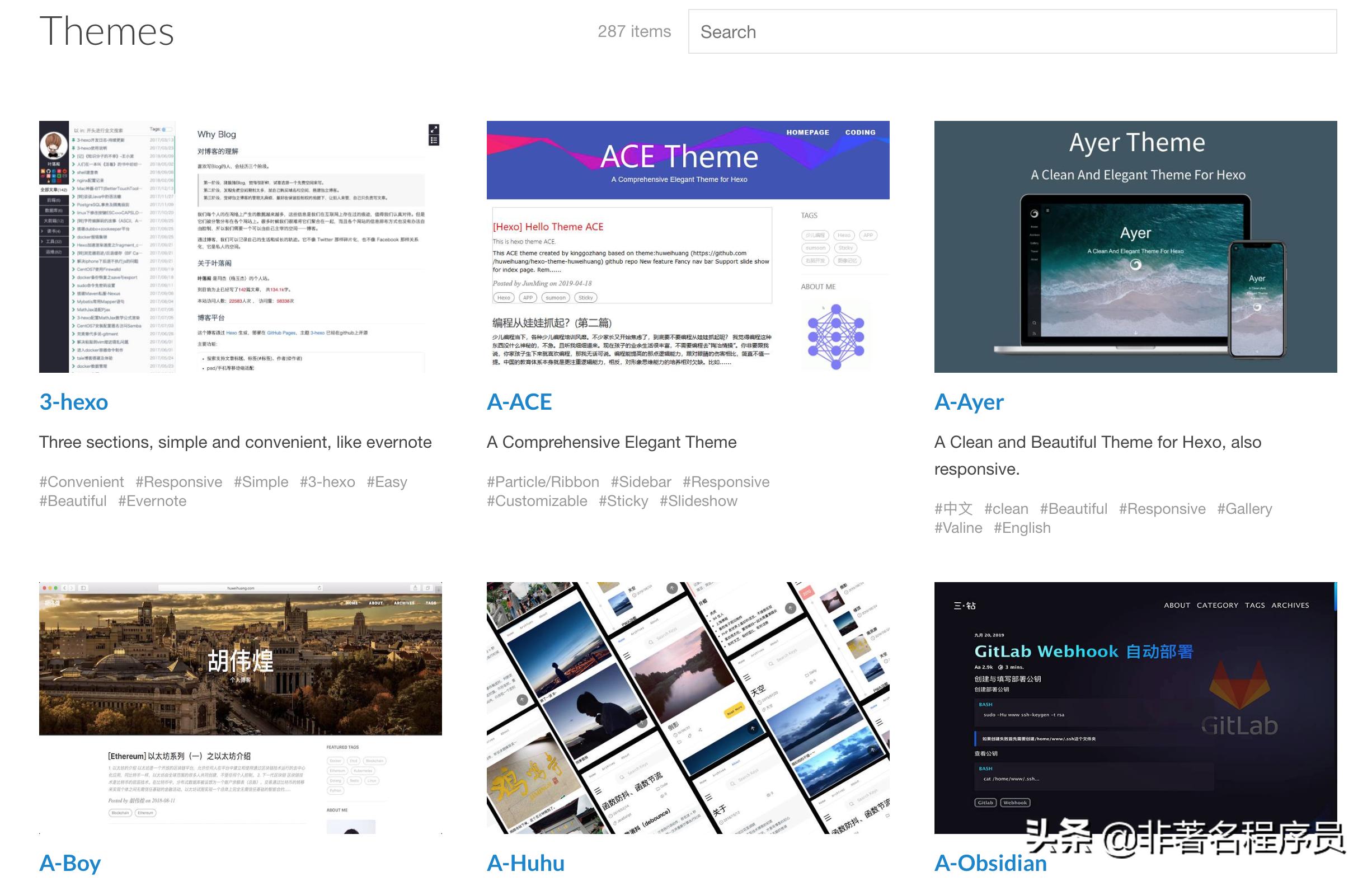Open the A-Boy theme preview thumbnail
The image size is (1372, 881).
coord(240,707)
